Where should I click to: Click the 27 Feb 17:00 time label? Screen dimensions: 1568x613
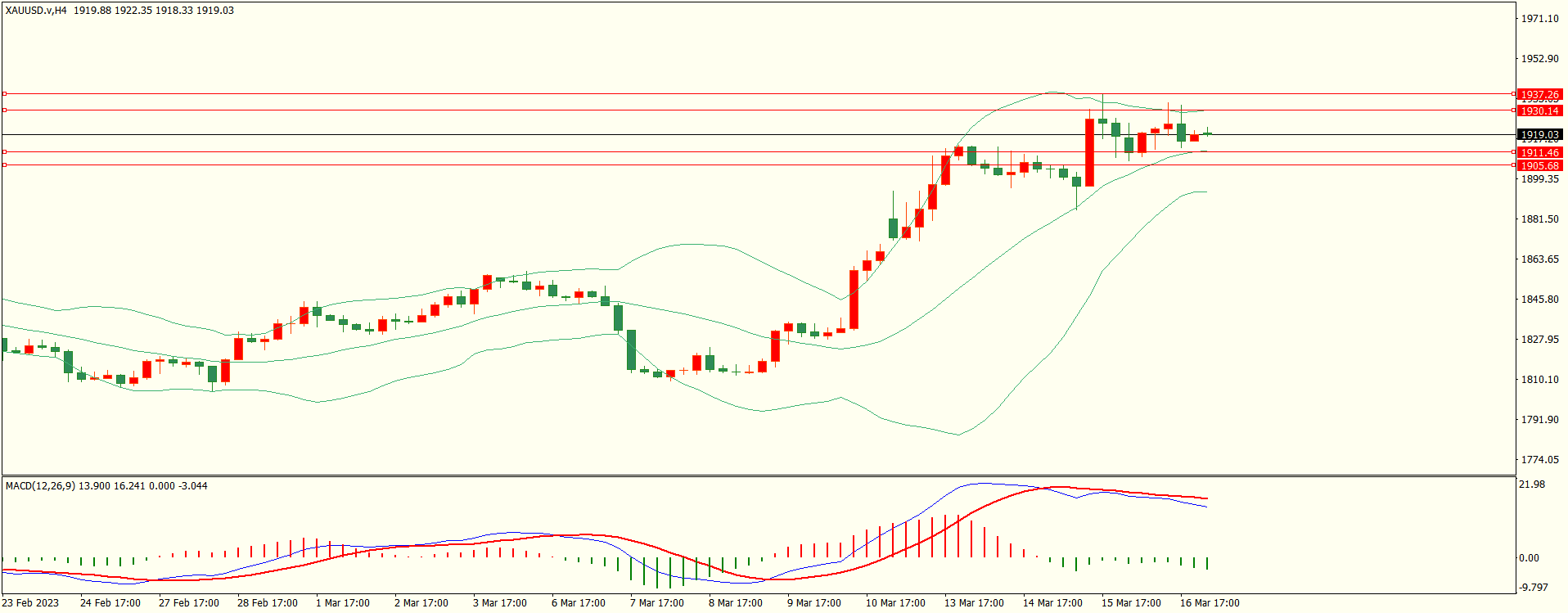[189, 603]
